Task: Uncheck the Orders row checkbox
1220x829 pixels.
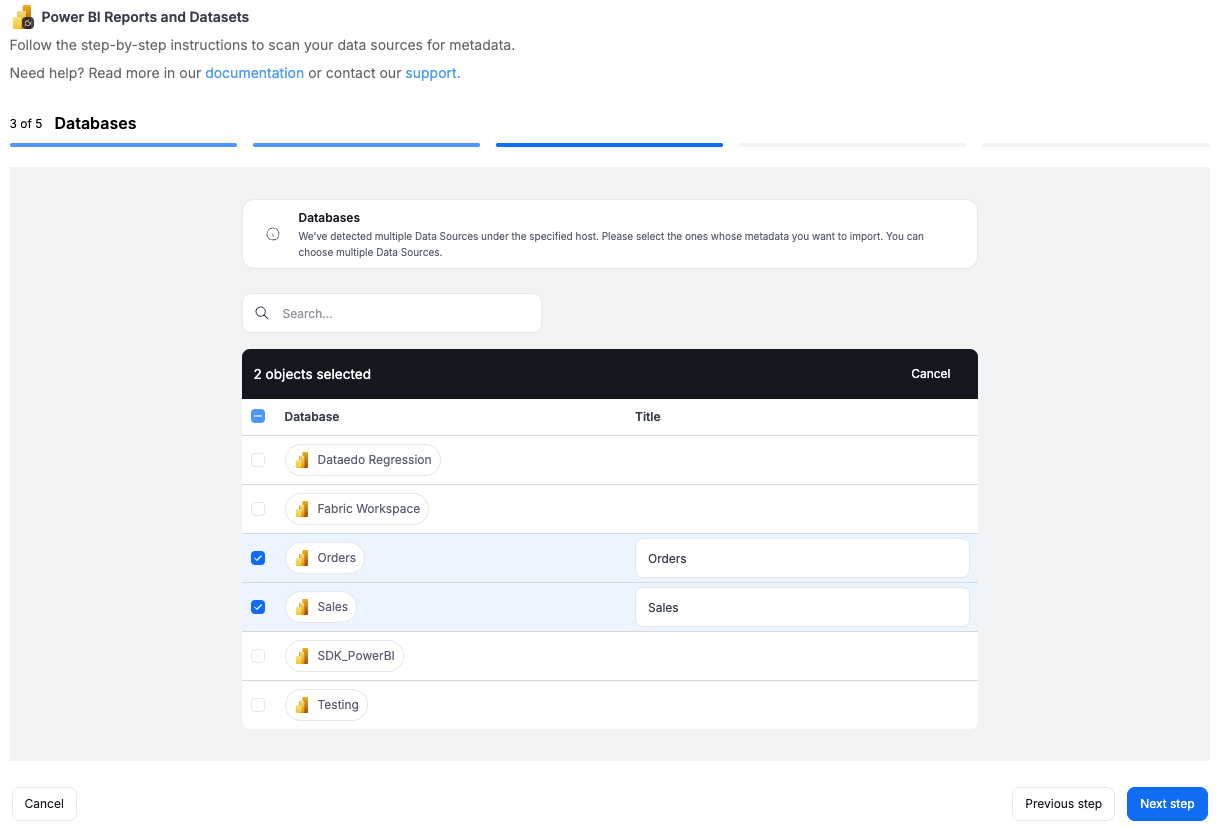Action: 258,558
